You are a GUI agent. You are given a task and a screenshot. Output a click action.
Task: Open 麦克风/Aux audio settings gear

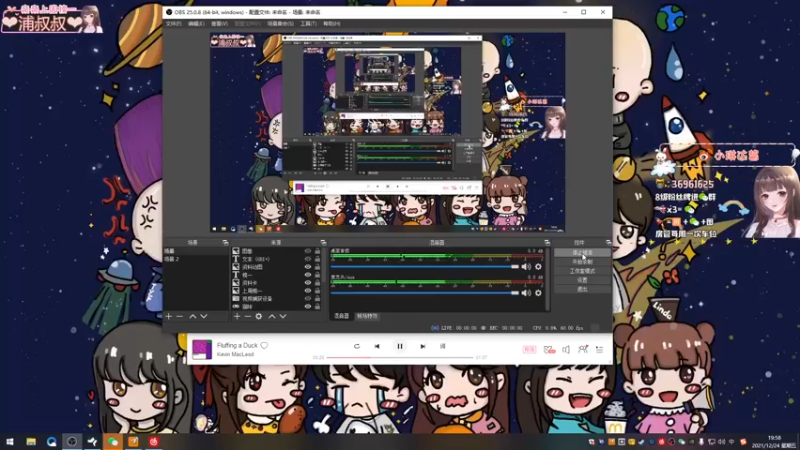538,293
